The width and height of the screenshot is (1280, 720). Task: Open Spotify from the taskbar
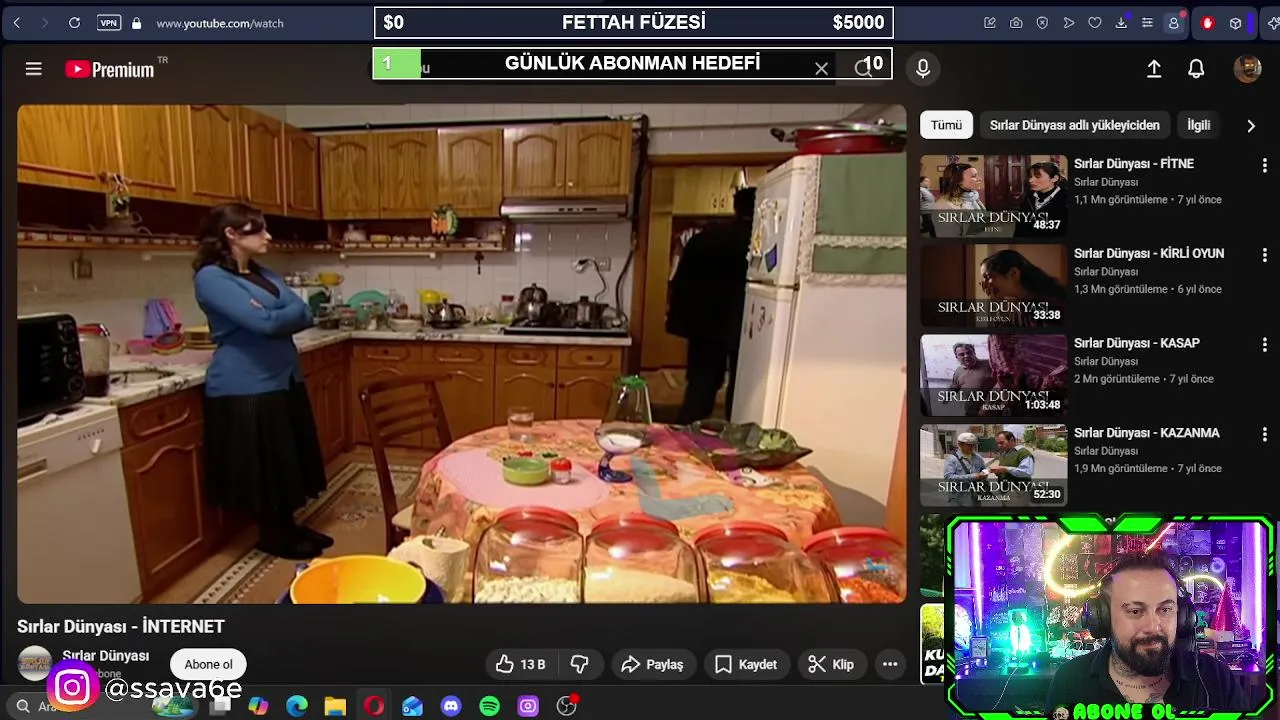pos(489,706)
